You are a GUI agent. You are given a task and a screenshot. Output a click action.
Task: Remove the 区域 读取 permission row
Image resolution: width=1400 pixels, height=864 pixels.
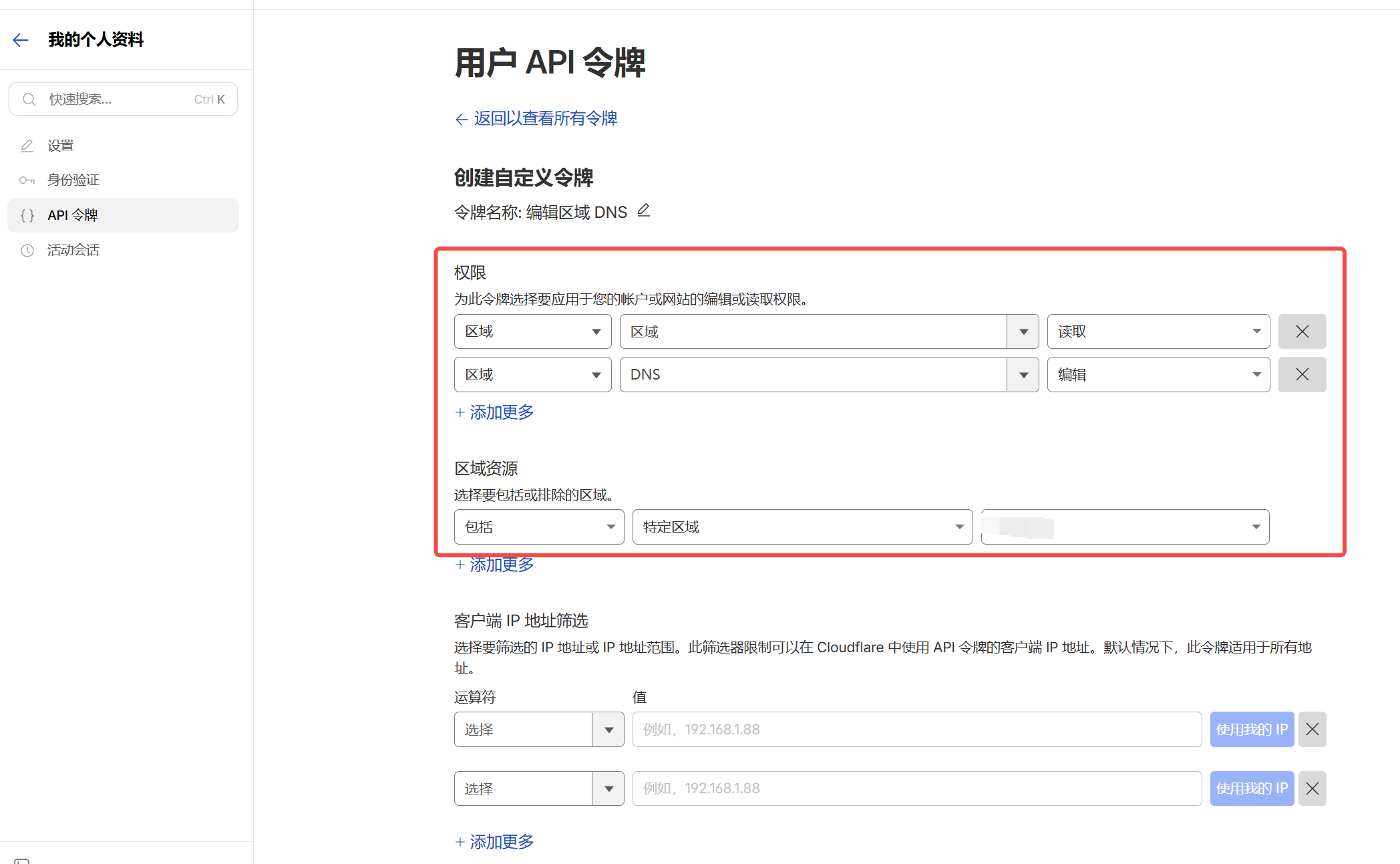point(1301,331)
